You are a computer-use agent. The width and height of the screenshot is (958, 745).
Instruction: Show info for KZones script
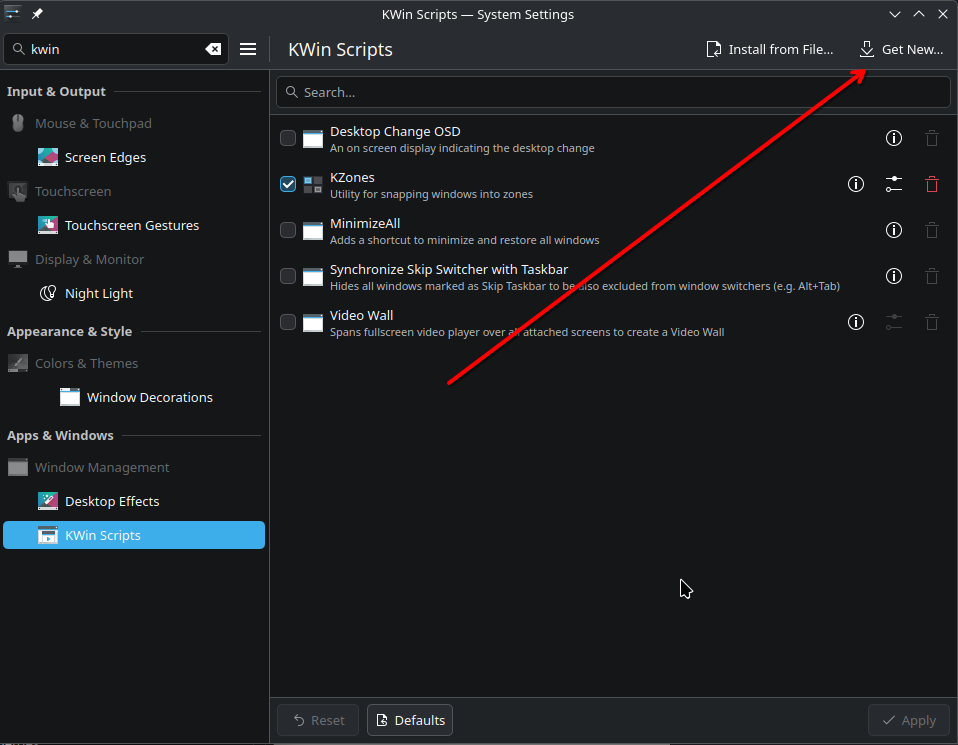click(x=855, y=184)
